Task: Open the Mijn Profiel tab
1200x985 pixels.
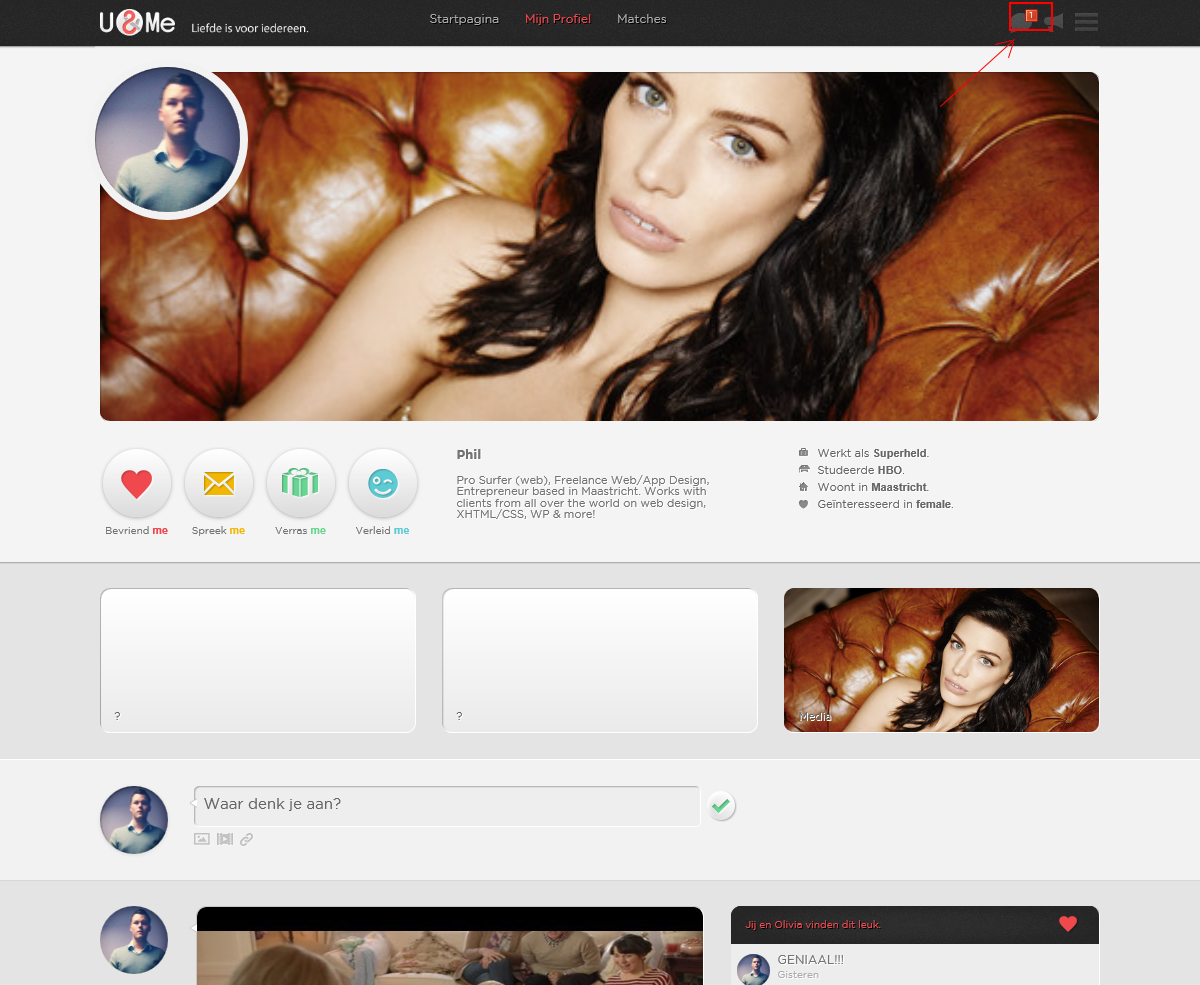Action: [x=557, y=19]
